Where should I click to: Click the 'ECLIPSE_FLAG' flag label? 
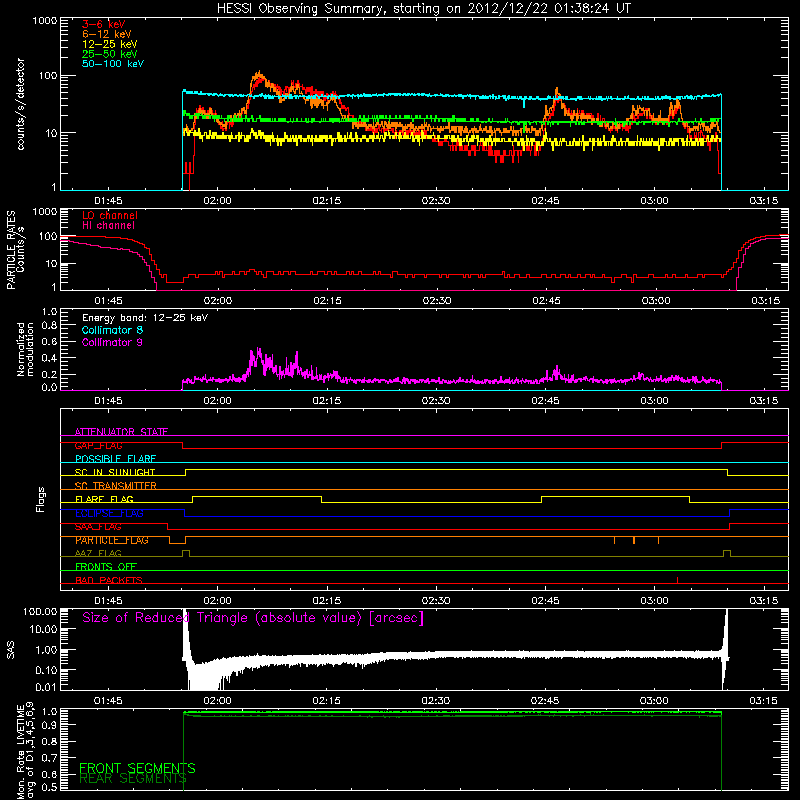(x=109, y=513)
